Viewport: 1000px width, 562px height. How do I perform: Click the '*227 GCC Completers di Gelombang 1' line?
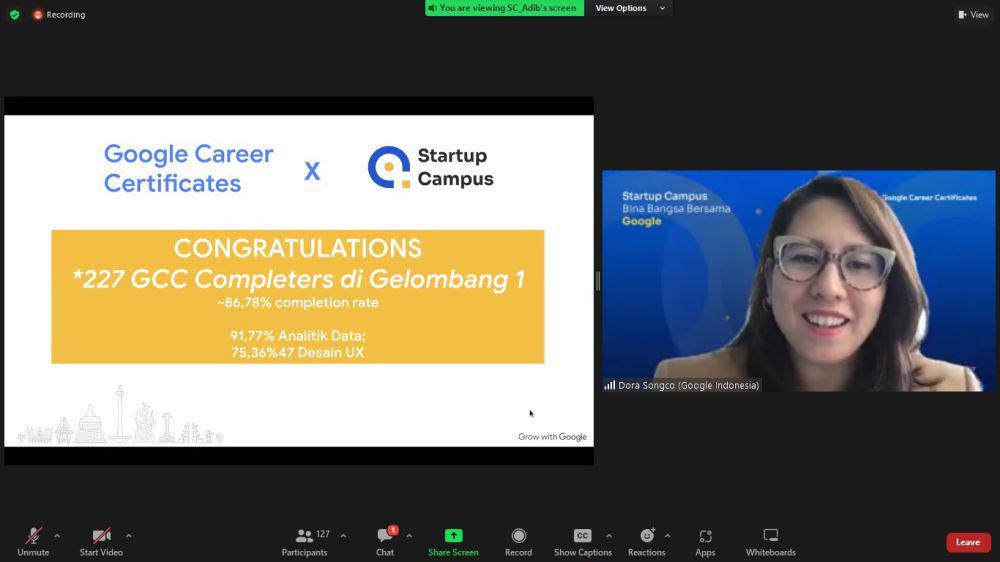(x=298, y=279)
